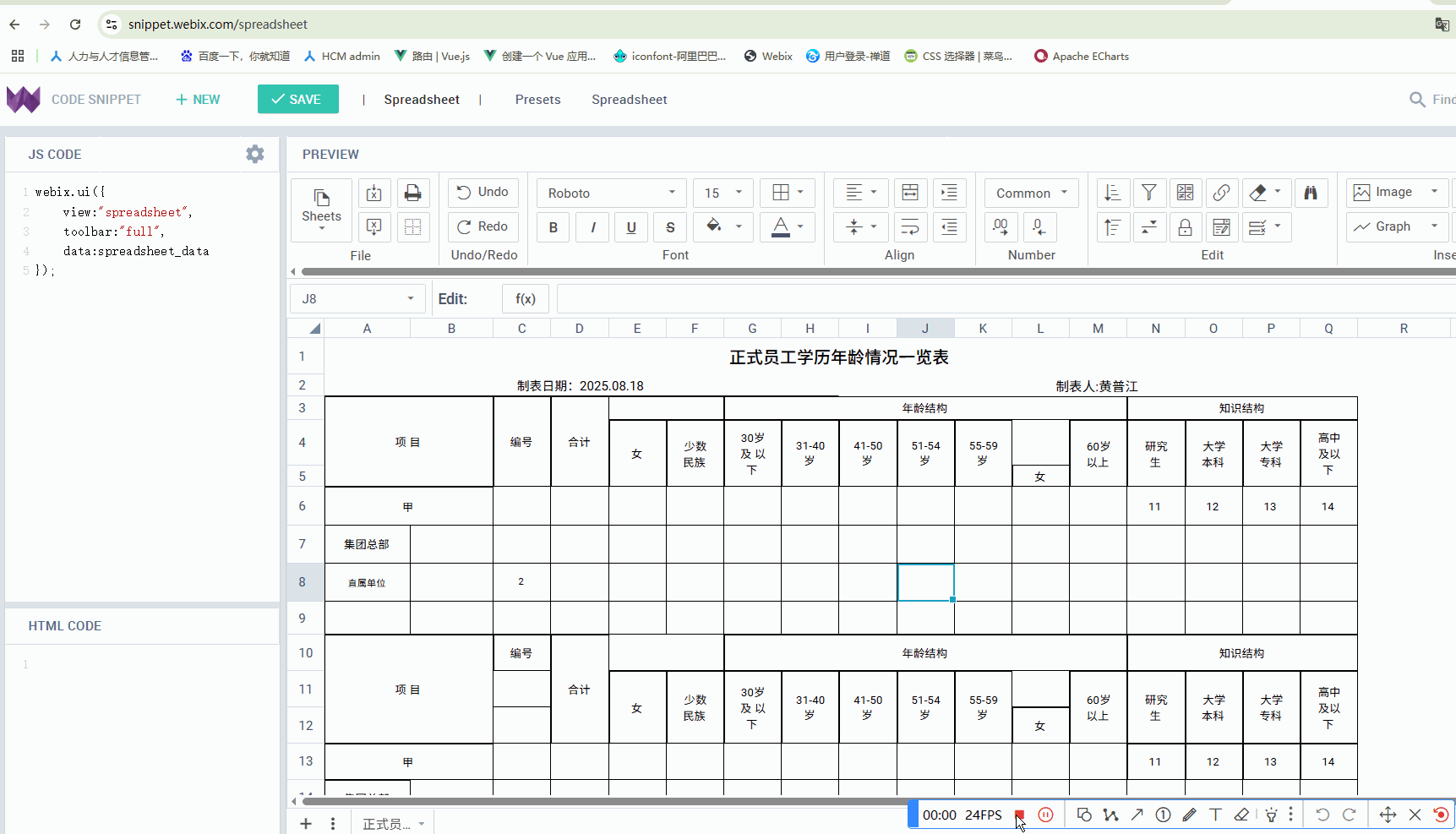The image size is (1456, 834).
Task: Open the Common number format dropdown
Action: pos(1031,193)
